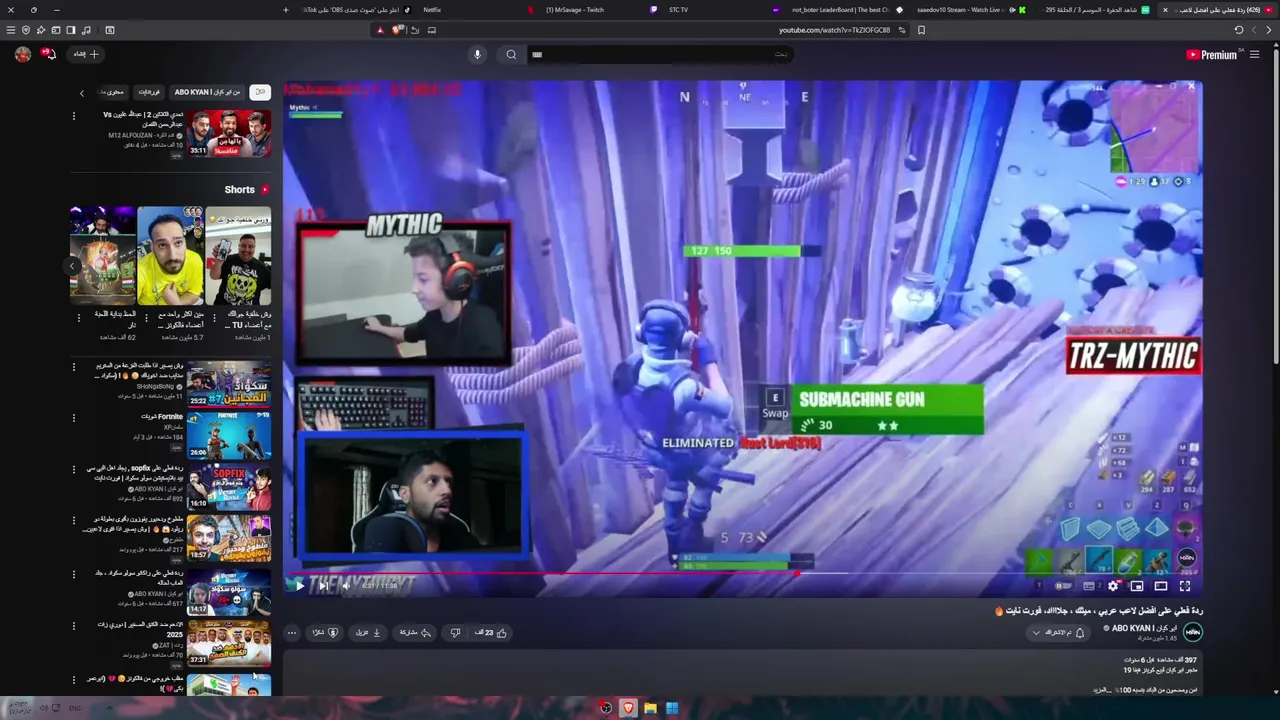Download the video
This screenshot has height=720, width=1280.
pyautogui.click(x=369, y=633)
